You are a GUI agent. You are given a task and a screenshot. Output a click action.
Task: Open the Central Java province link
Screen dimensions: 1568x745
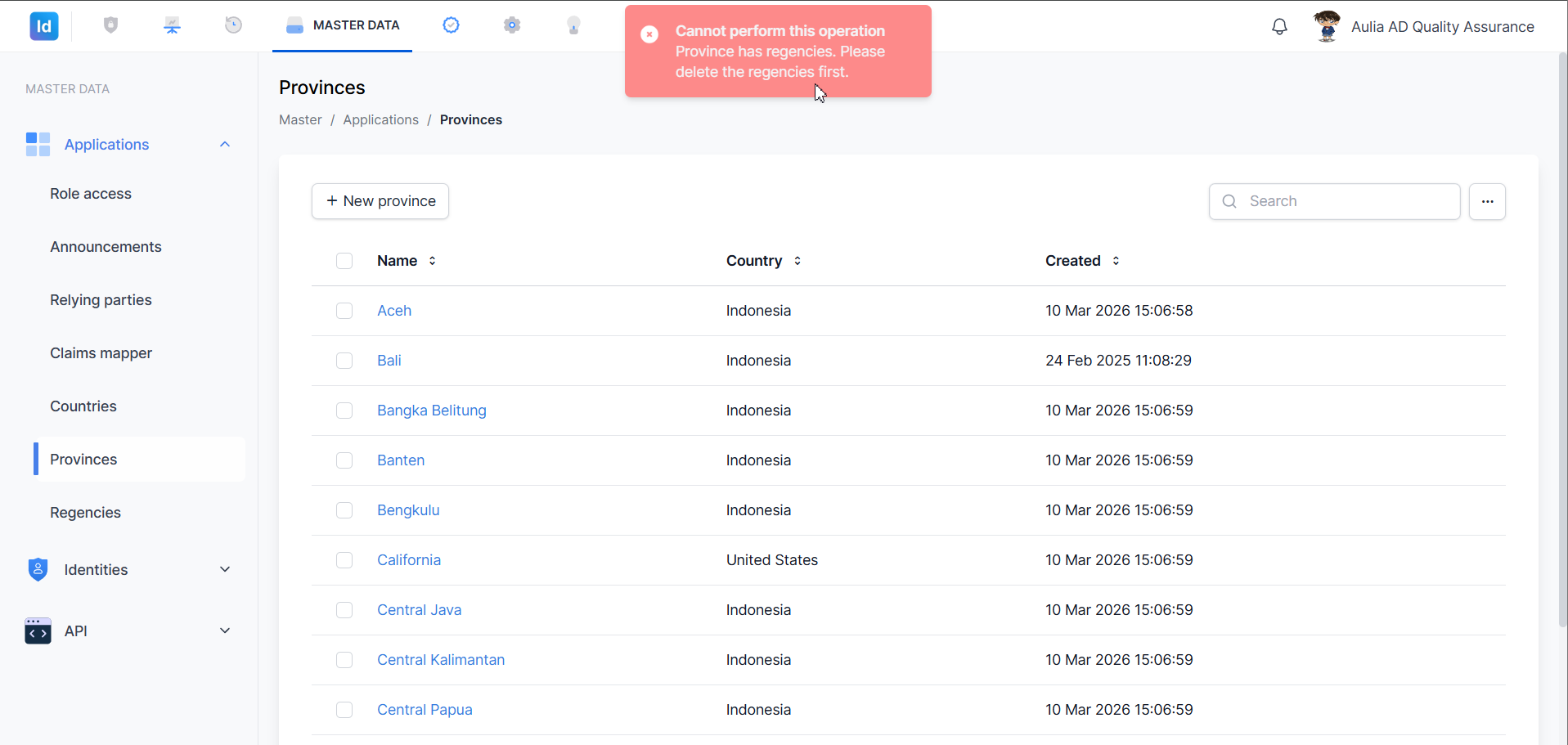coord(420,610)
